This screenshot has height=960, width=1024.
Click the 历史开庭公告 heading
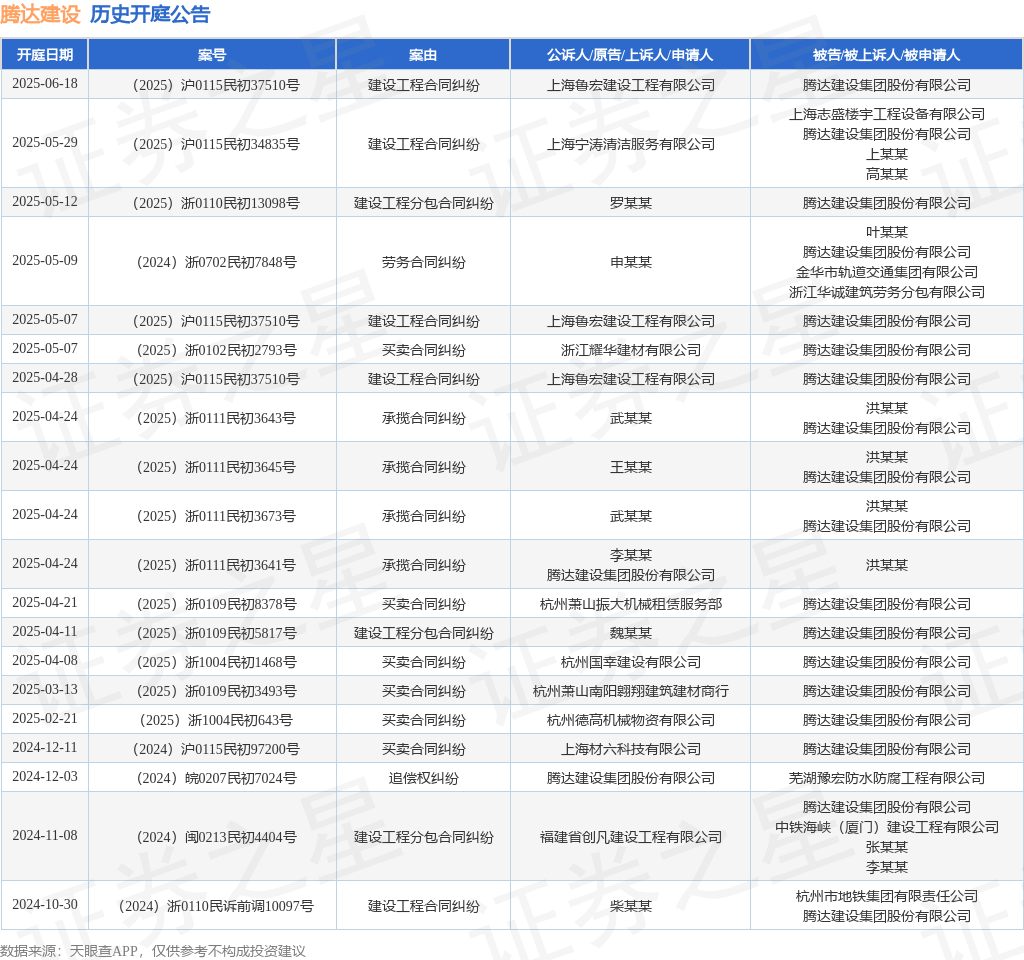150,14
